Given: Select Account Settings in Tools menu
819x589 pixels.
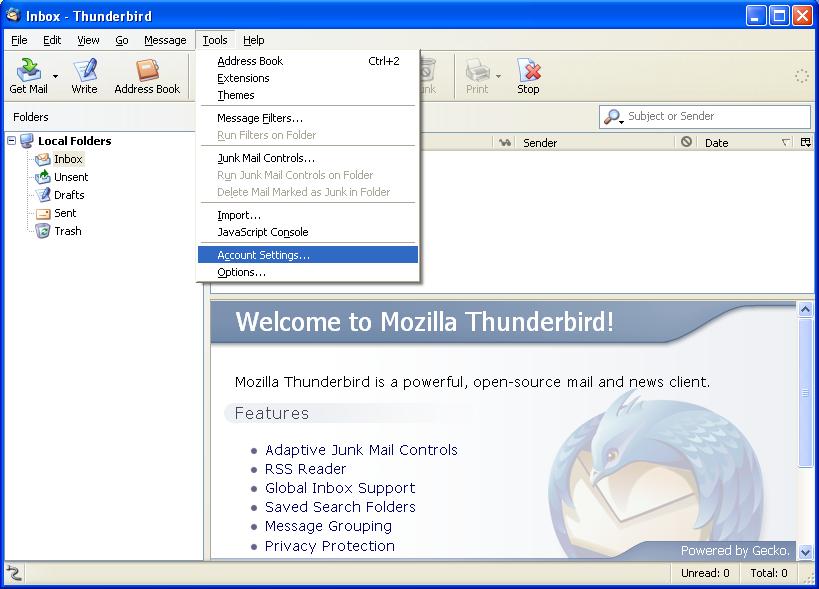Looking at the screenshot, I should click(x=308, y=255).
